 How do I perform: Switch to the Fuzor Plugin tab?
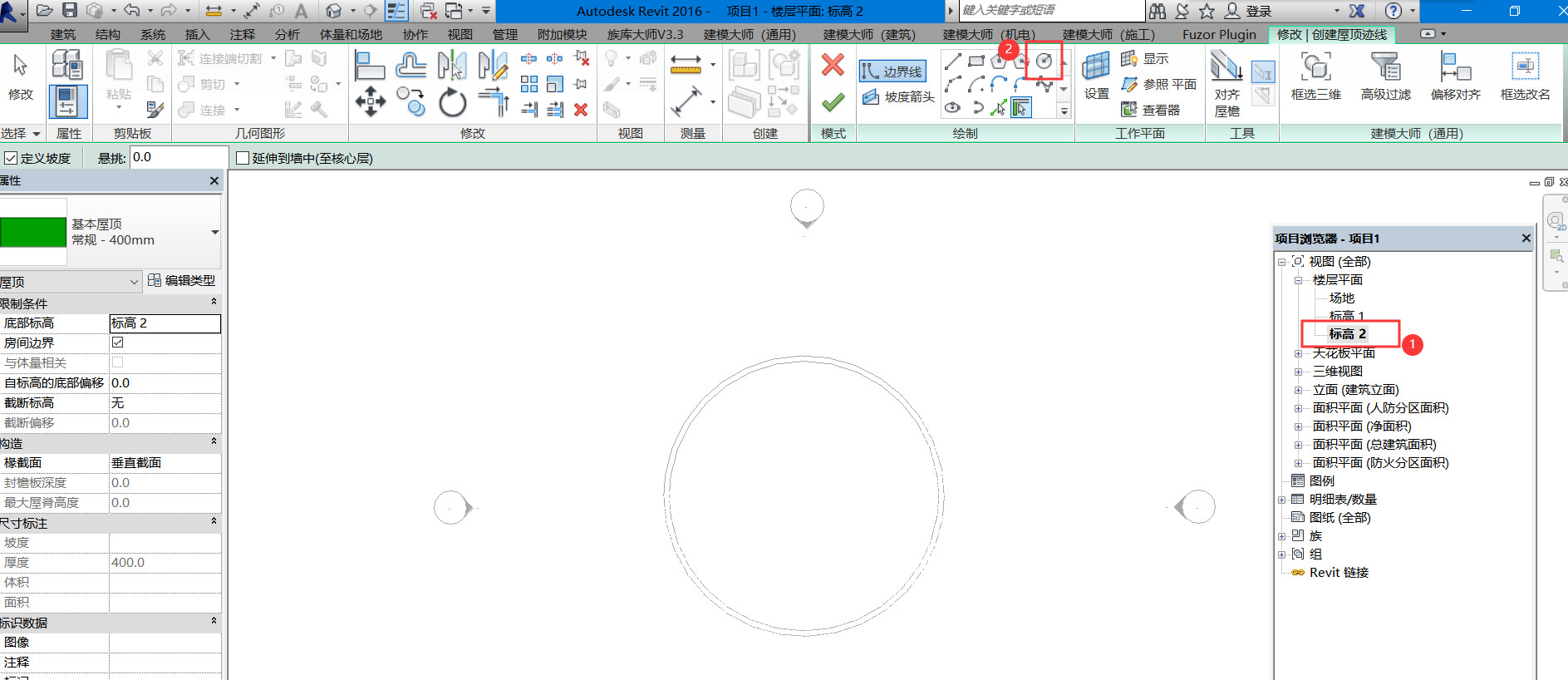pyautogui.click(x=1219, y=34)
